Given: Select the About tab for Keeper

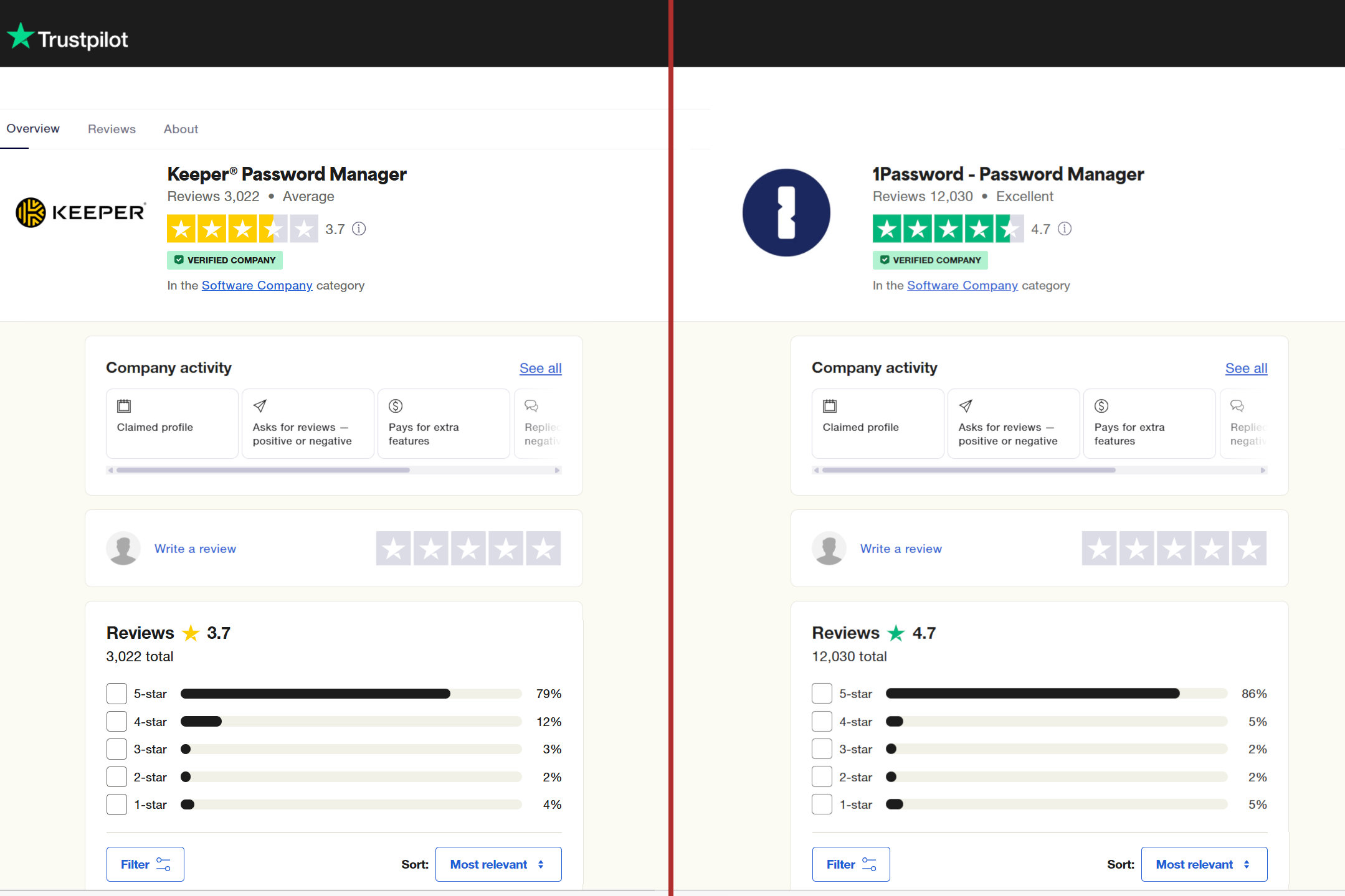Looking at the screenshot, I should tap(180, 128).
